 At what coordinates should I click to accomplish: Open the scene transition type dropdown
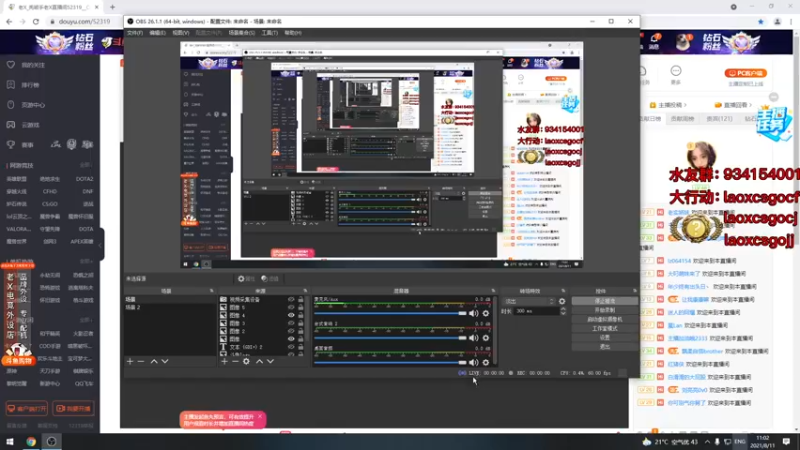529,301
